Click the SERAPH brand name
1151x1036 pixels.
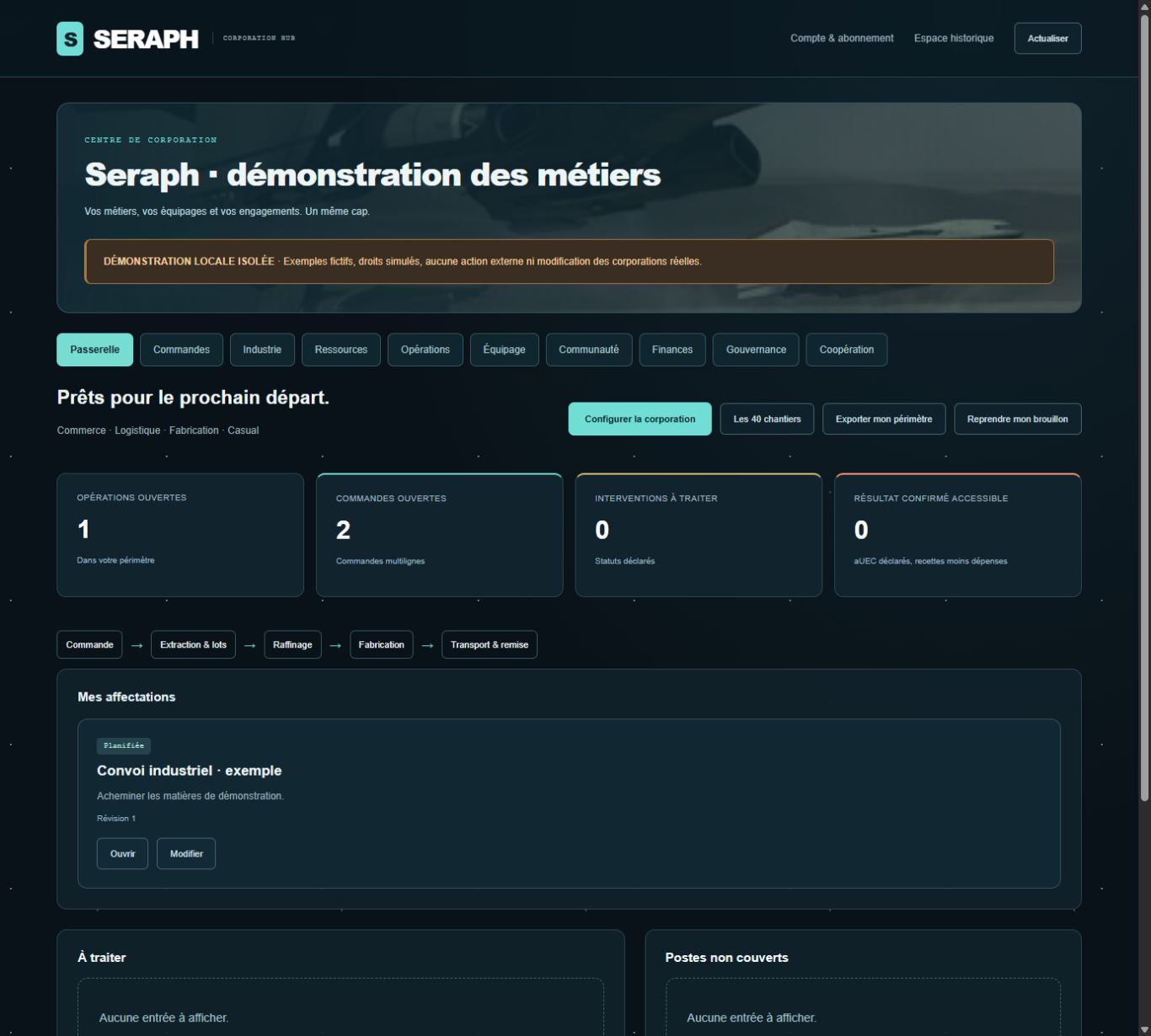[146, 39]
